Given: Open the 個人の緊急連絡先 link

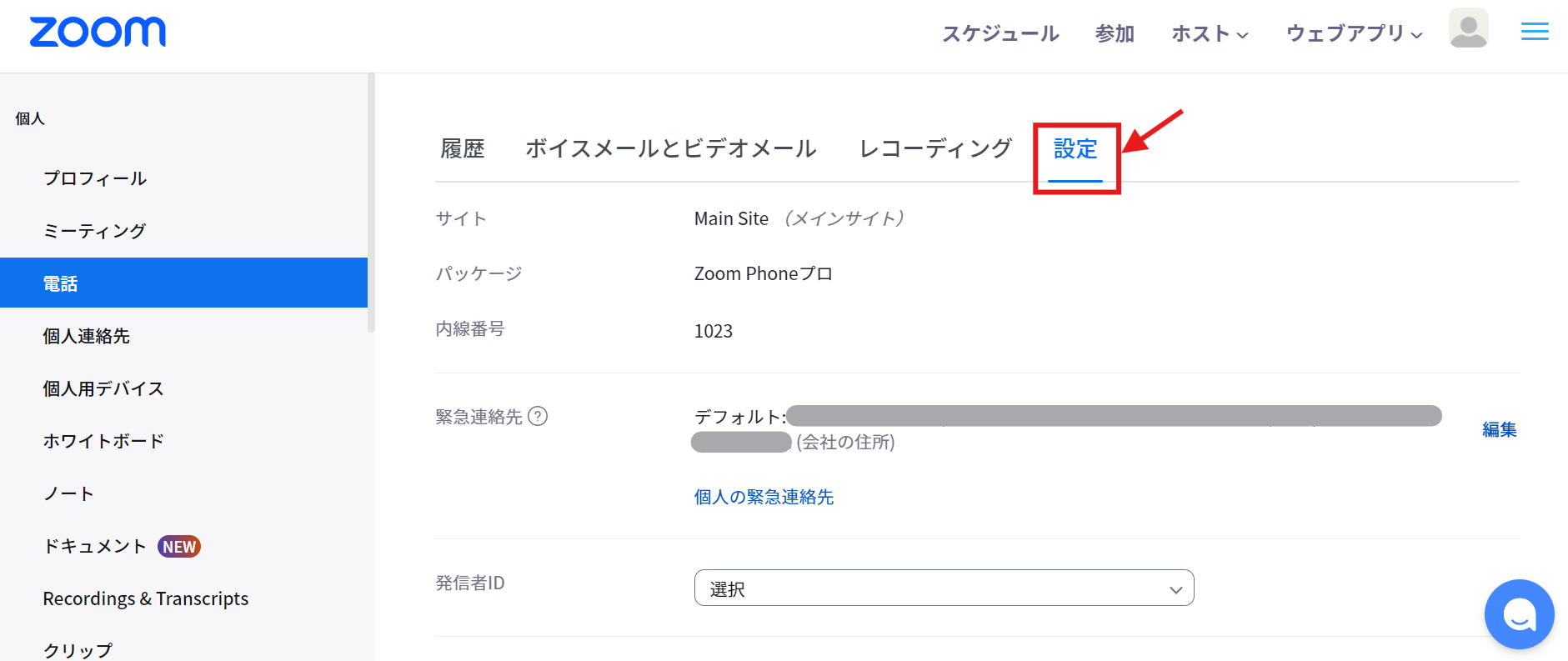Looking at the screenshot, I should click(x=764, y=497).
